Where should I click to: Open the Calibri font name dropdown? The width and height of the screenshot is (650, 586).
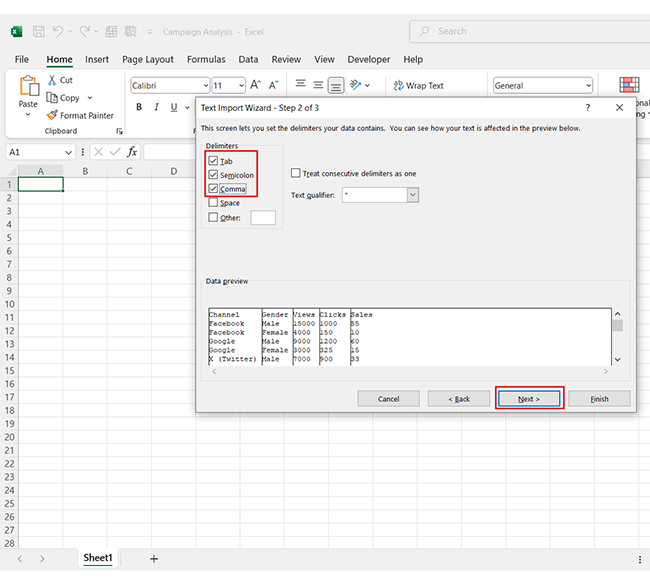tap(206, 86)
